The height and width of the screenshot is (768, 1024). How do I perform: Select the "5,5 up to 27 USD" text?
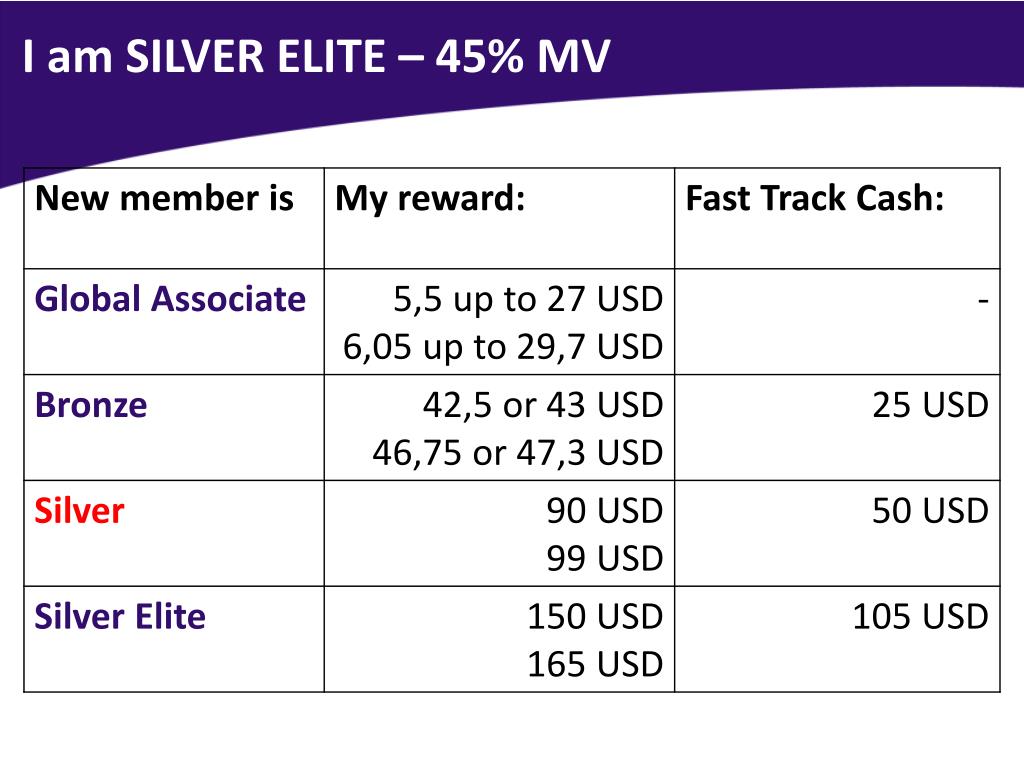[528, 299]
